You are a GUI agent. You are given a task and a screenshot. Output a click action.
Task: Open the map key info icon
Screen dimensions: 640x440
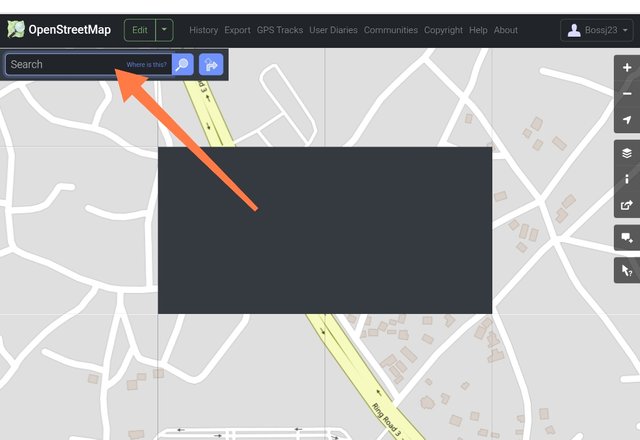[627, 179]
